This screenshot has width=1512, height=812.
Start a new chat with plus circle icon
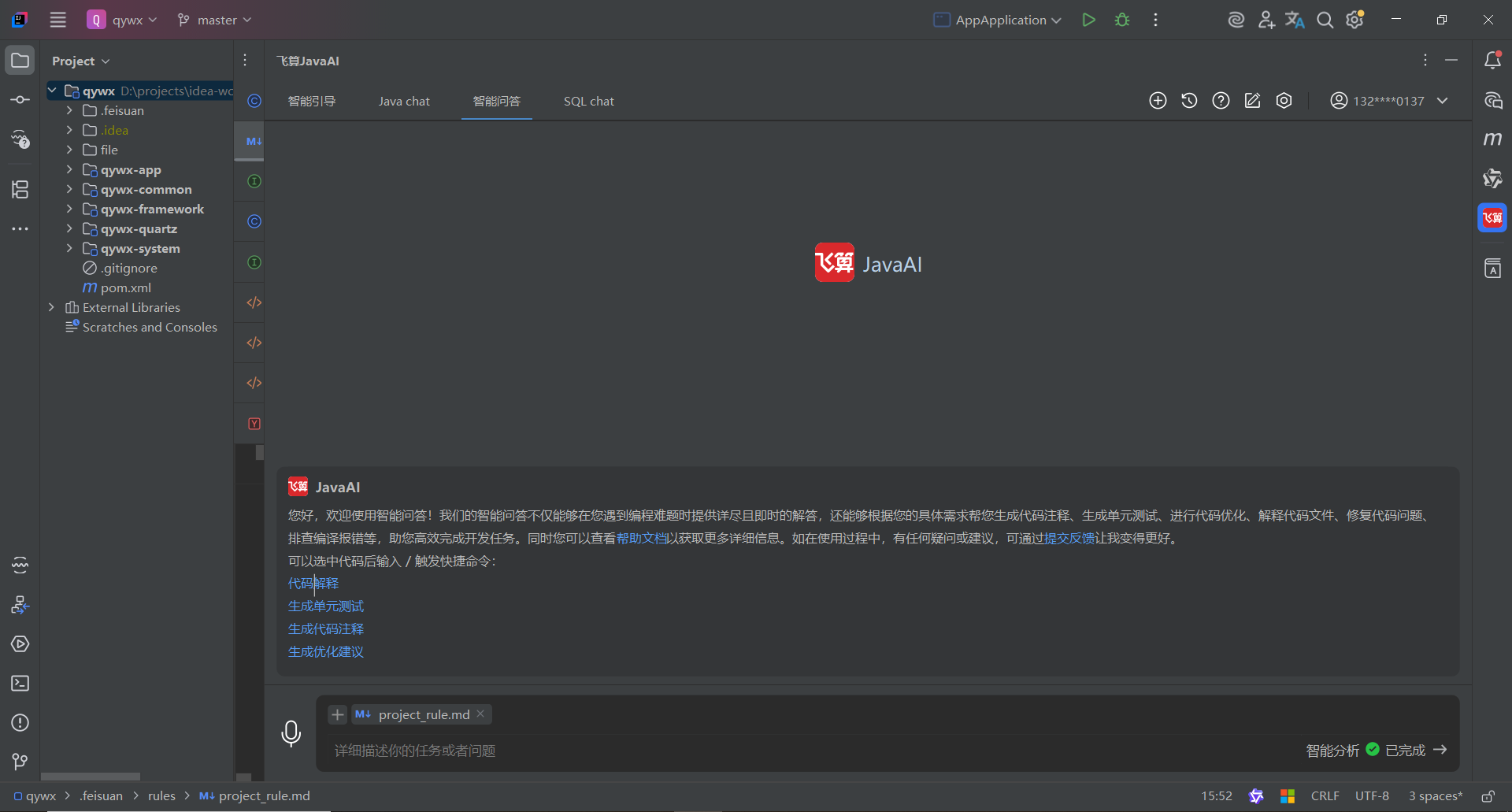pyautogui.click(x=1158, y=101)
